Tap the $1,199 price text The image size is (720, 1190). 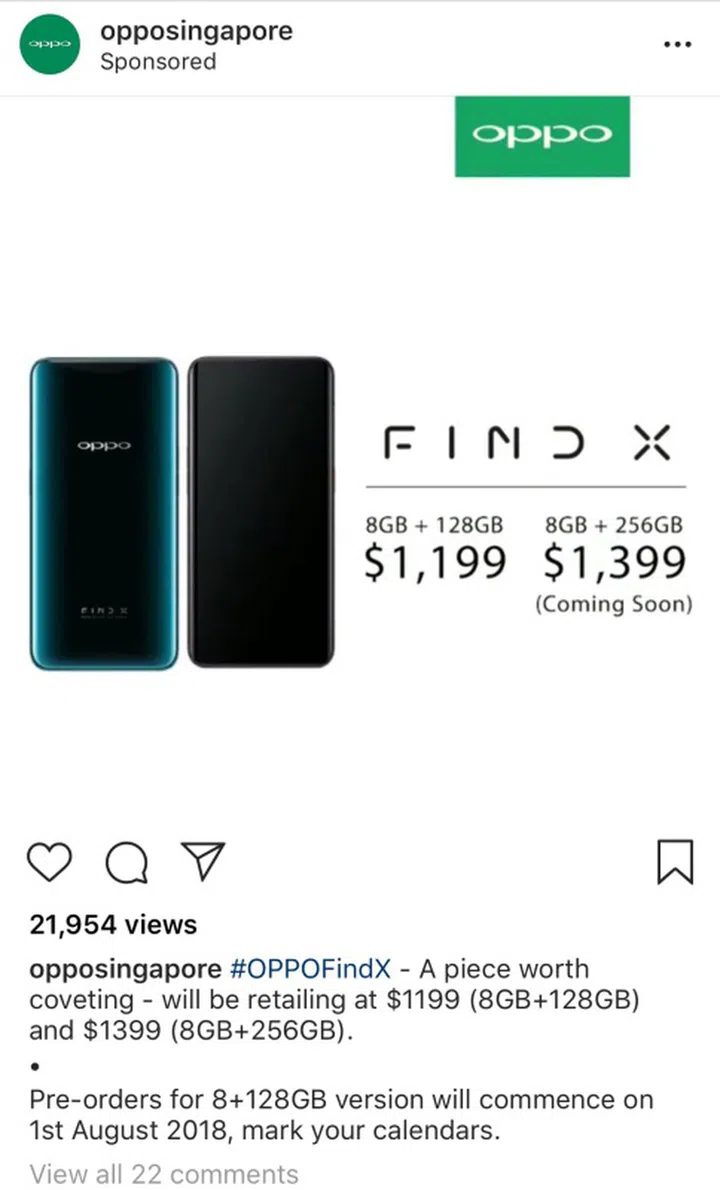(x=435, y=563)
